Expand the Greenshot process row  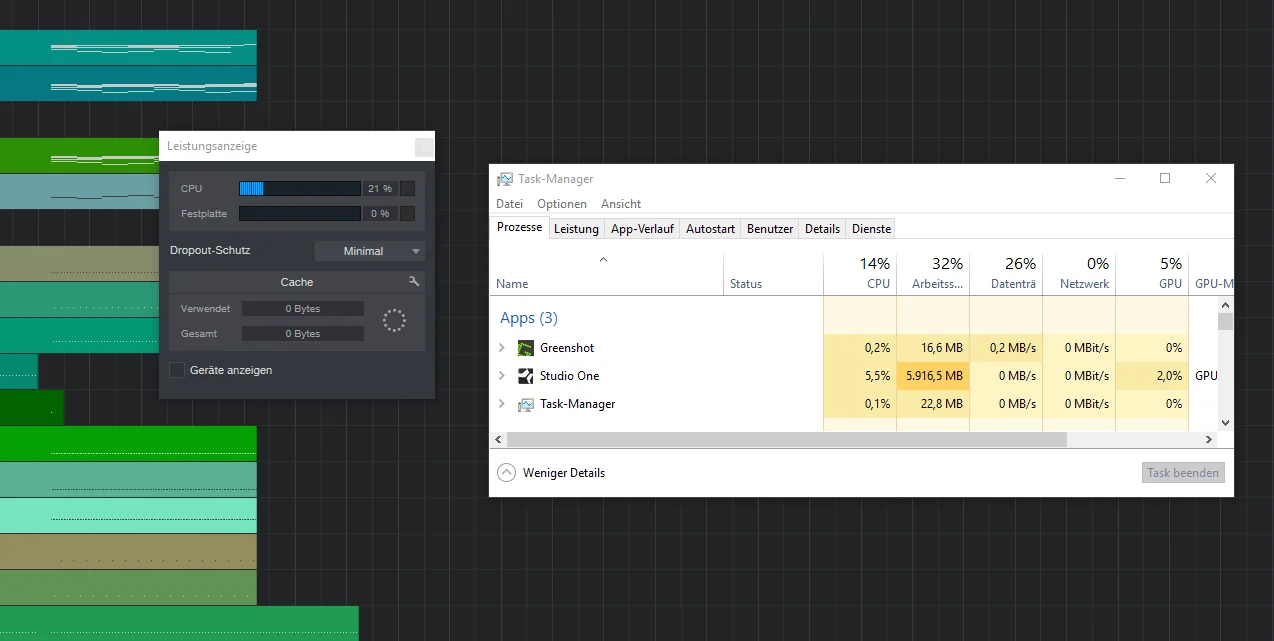pos(502,348)
